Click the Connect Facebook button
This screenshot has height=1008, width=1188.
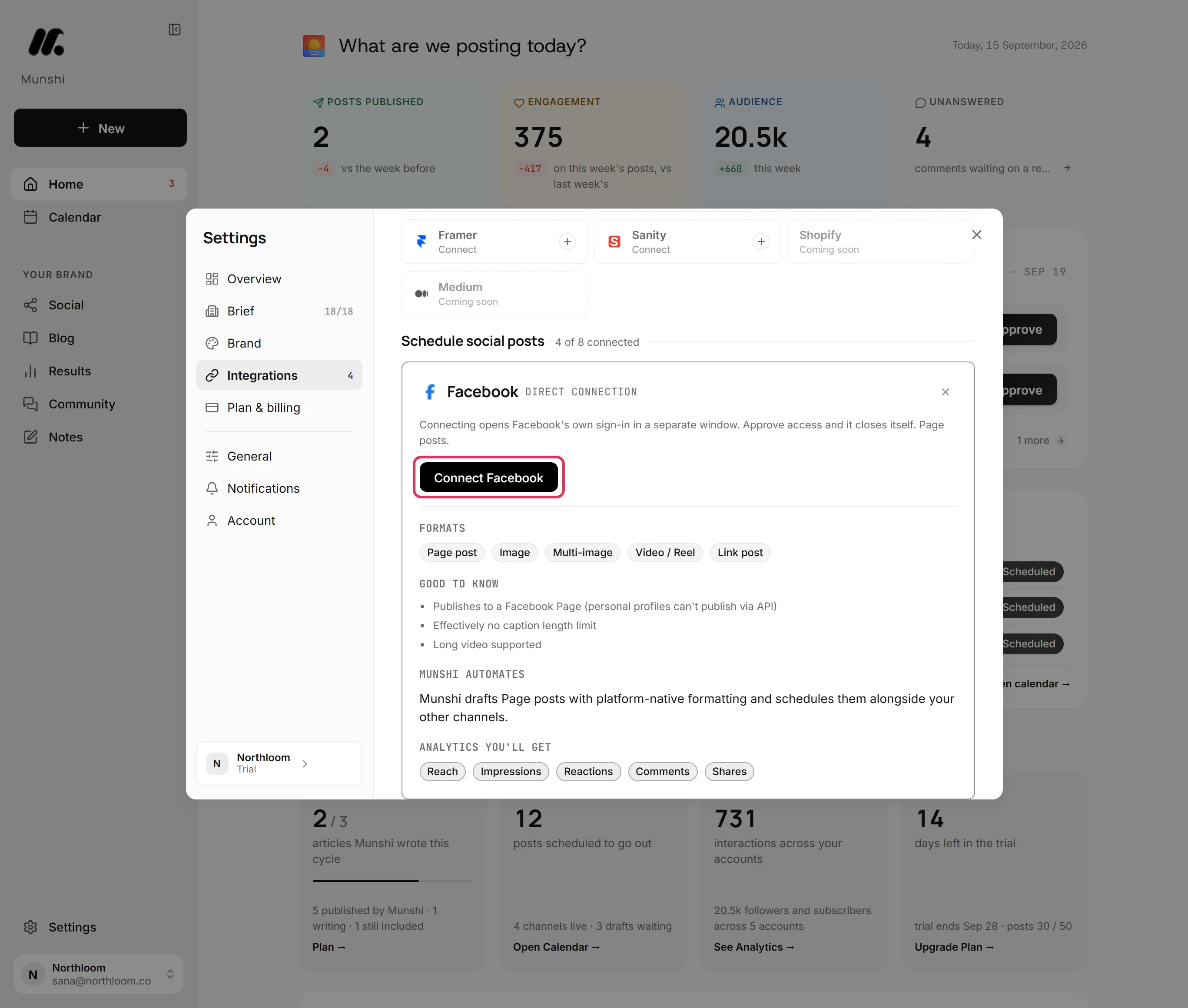[488, 478]
